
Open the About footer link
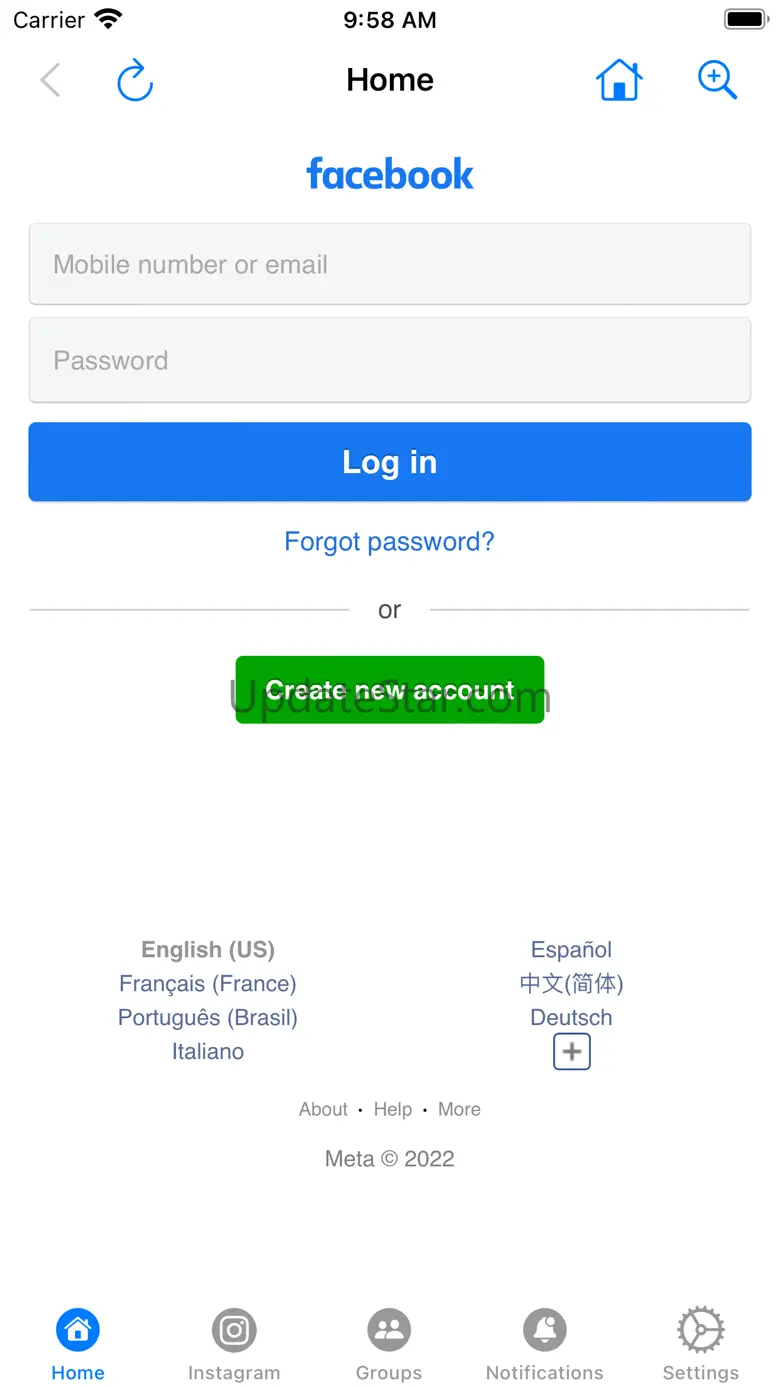[x=323, y=1110]
